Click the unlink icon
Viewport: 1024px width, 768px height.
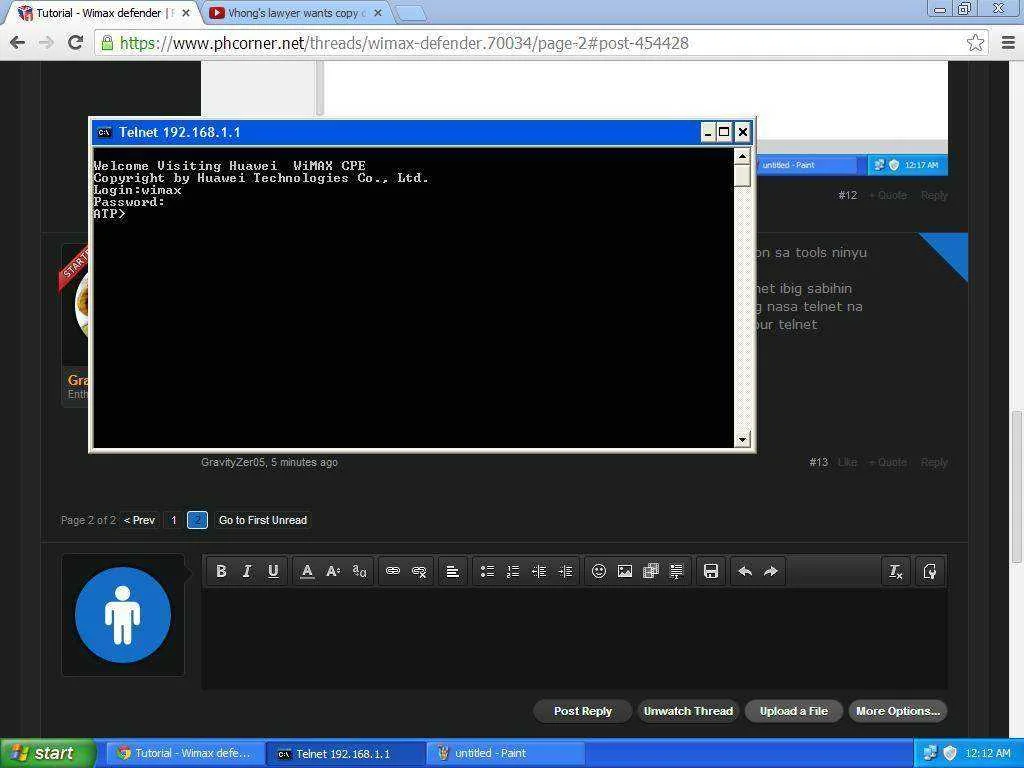(x=419, y=571)
